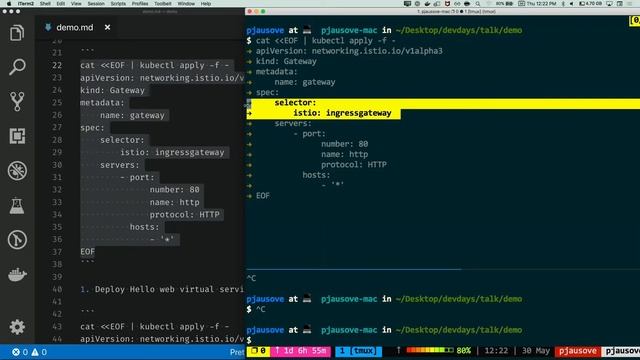The image size is (640, 360).
Task: Click the markdown file icon on the demo.md tab
Action: coord(48,27)
